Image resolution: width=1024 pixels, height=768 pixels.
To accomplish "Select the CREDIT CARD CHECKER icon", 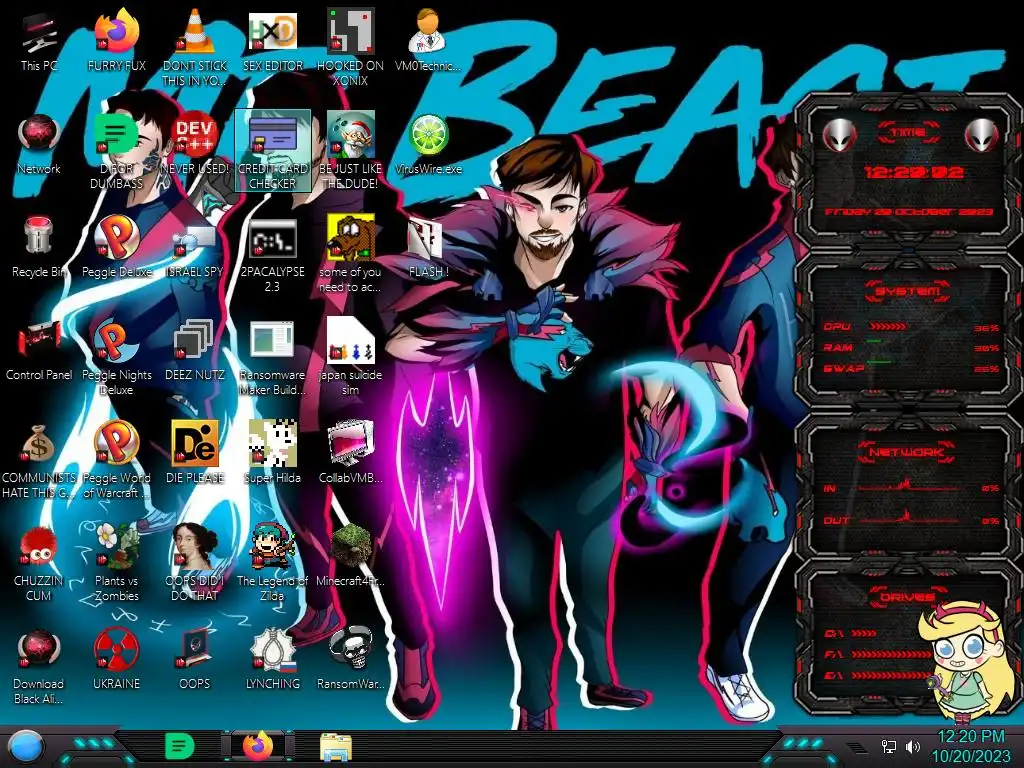I will click(x=272, y=152).
